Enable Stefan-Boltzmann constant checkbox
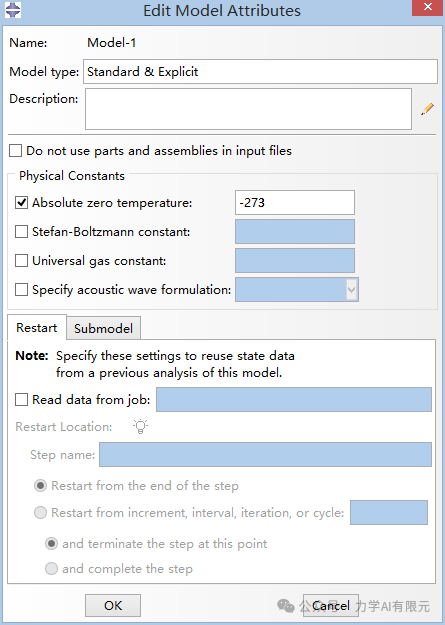This screenshot has height=625, width=445. point(21,232)
